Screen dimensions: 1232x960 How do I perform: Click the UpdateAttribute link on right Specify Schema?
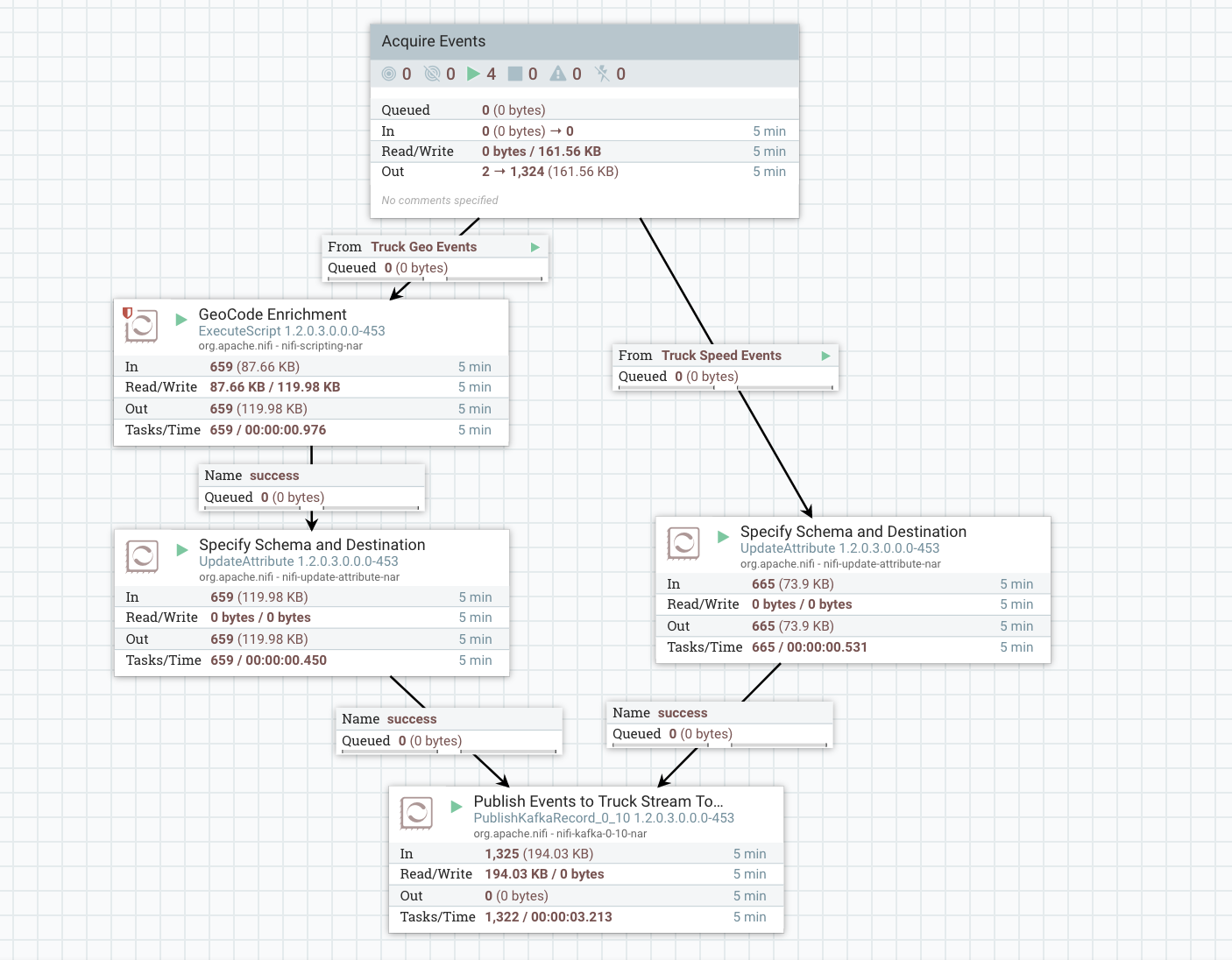tap(839, 547)
